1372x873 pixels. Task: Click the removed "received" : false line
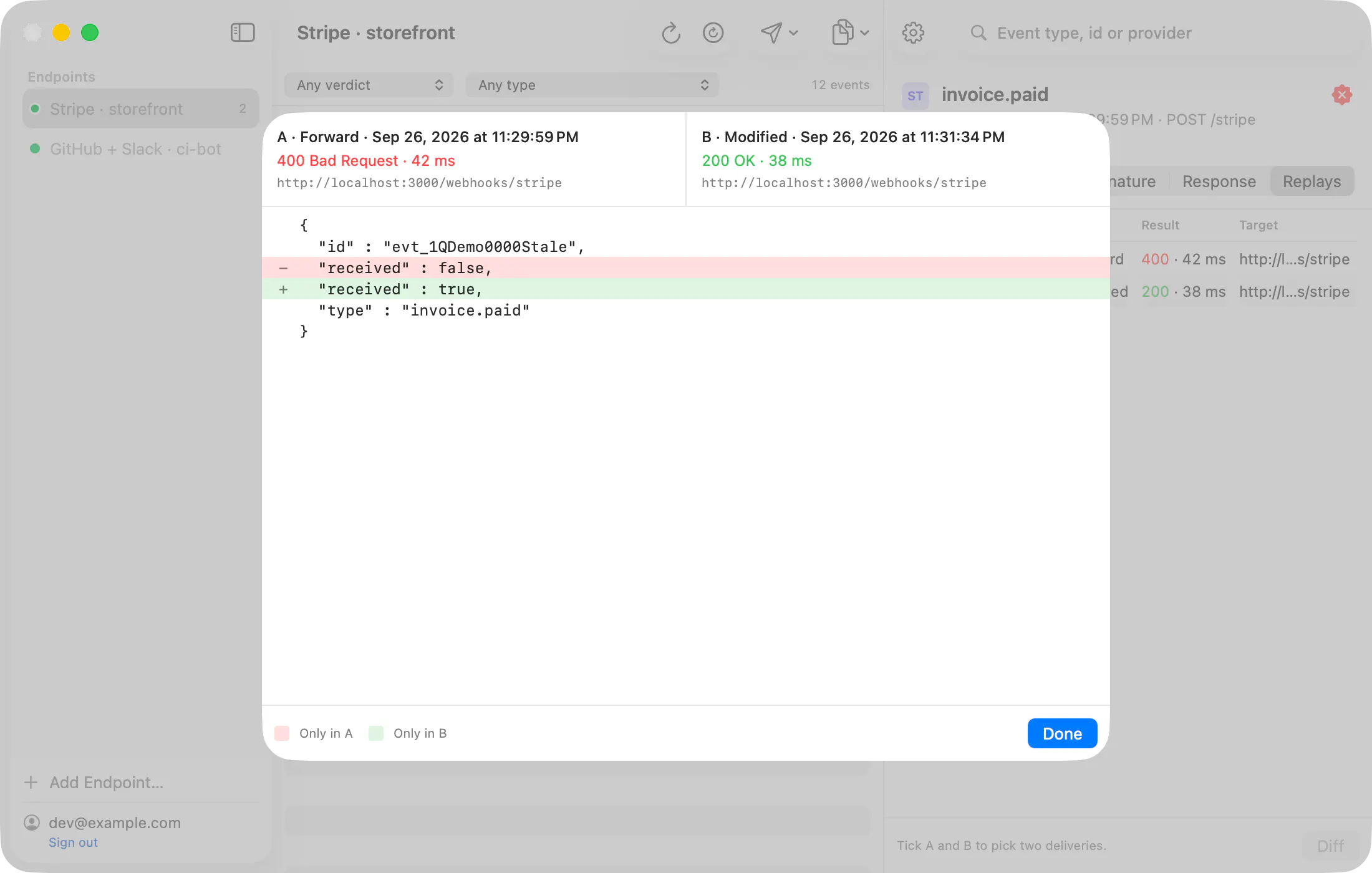(x=685, y=268)
